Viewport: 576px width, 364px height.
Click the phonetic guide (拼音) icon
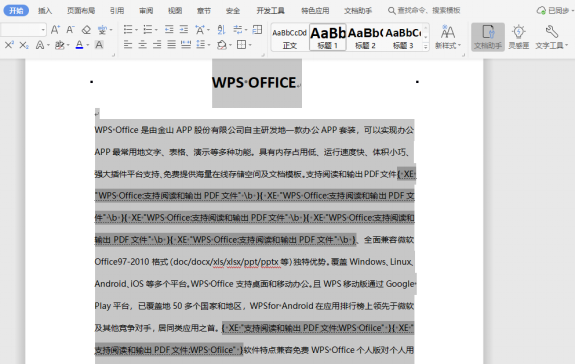pyautogui.click(x=102, y=30)
